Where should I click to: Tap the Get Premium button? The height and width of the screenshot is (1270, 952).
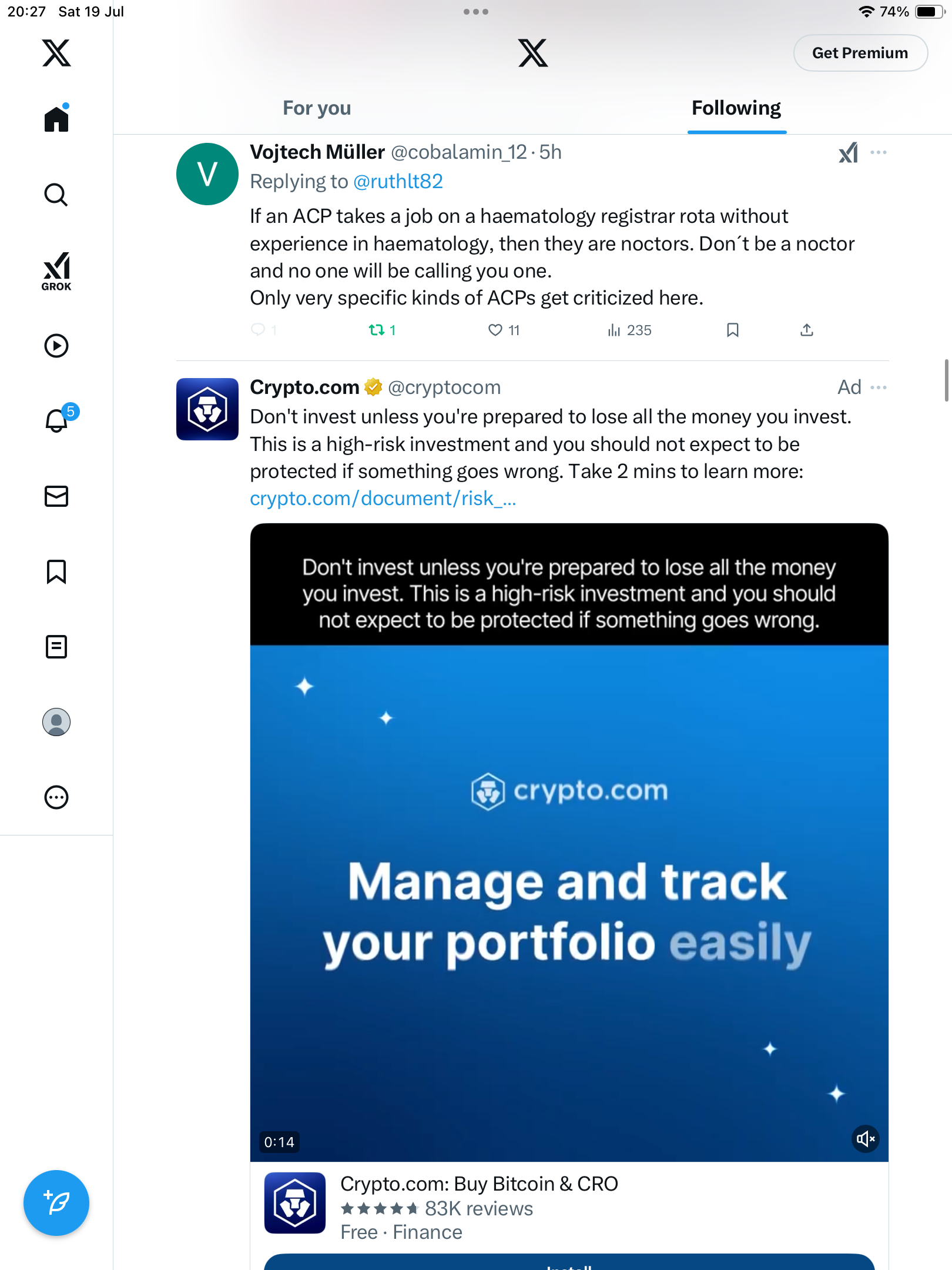pos(860,53)
